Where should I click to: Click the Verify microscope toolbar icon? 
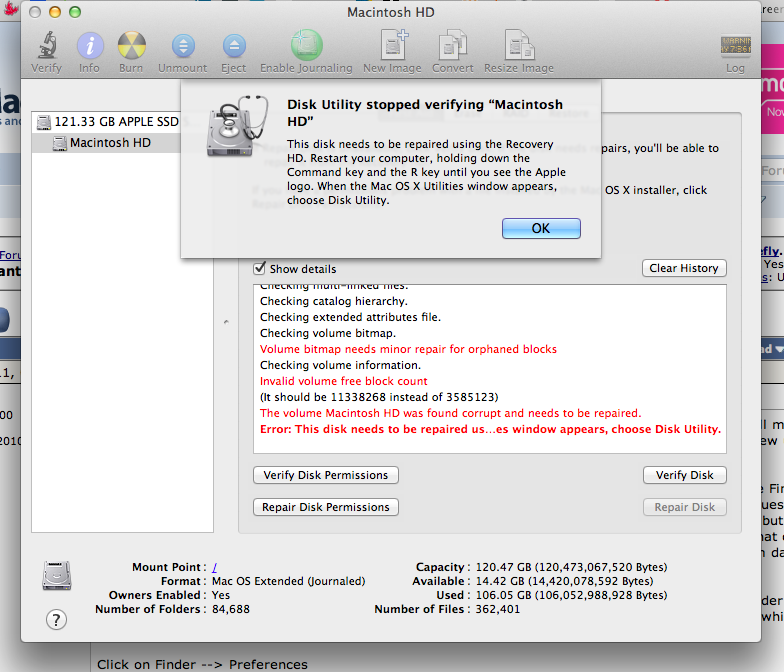pyautogui.click(x=46, y=46)
